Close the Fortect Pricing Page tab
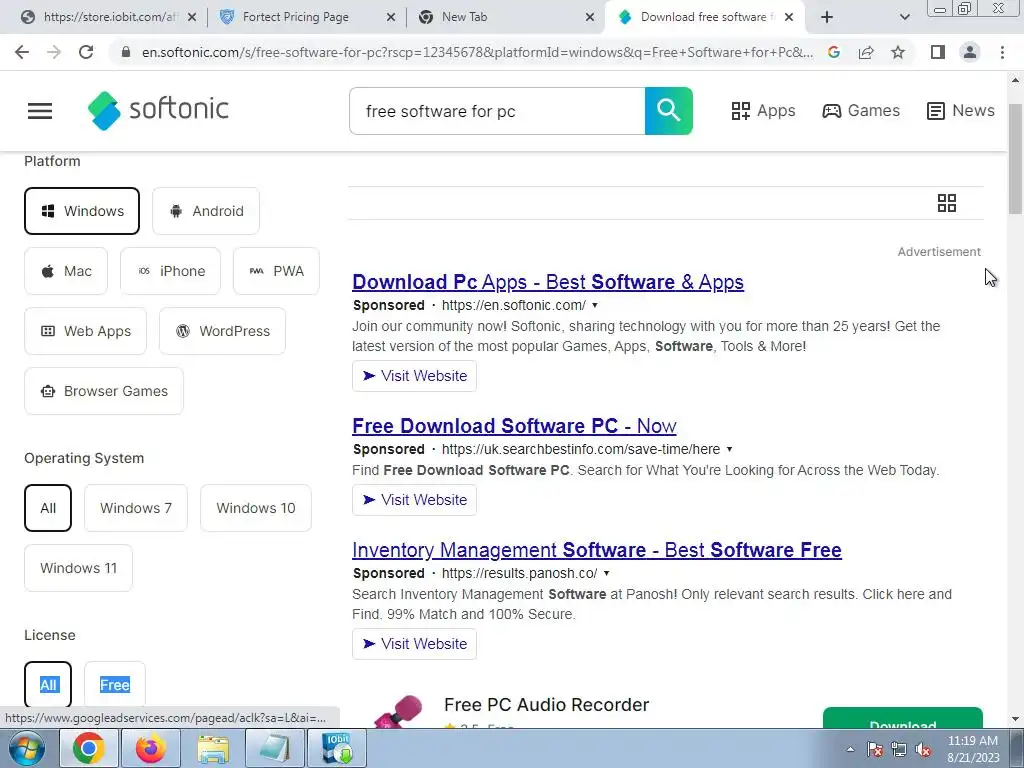 391,17
